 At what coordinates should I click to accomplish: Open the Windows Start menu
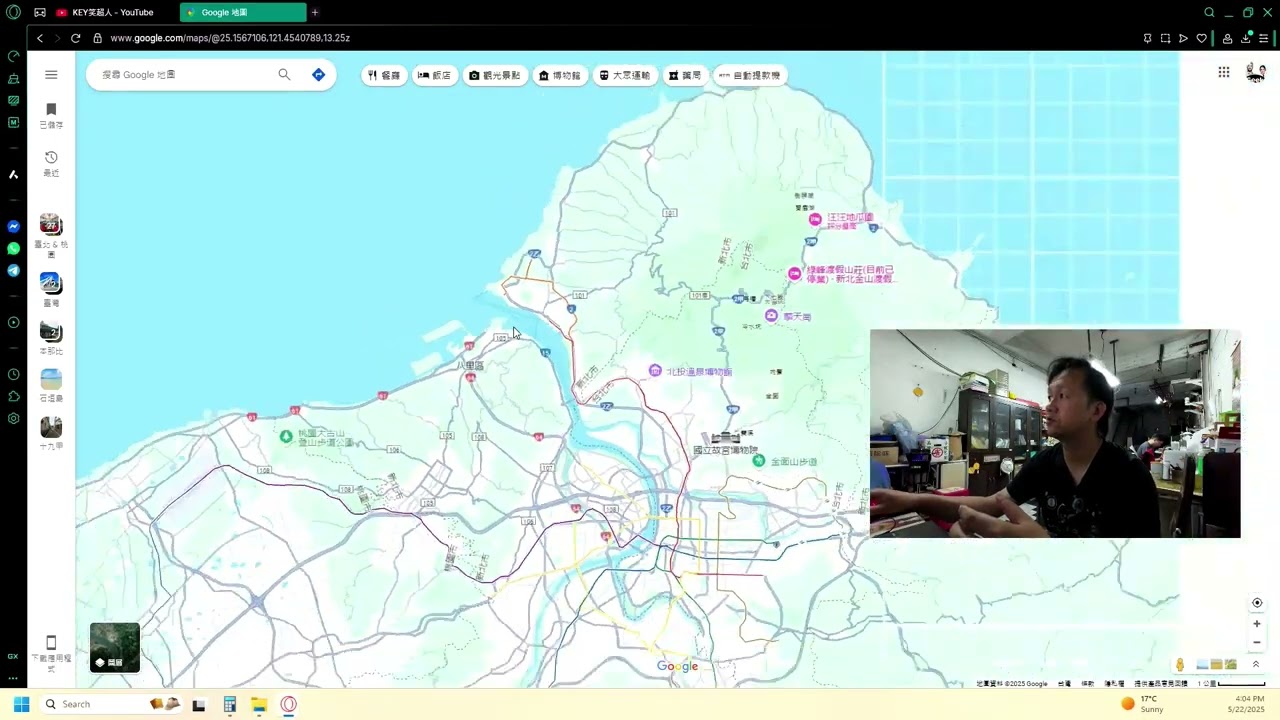[21, 704]
